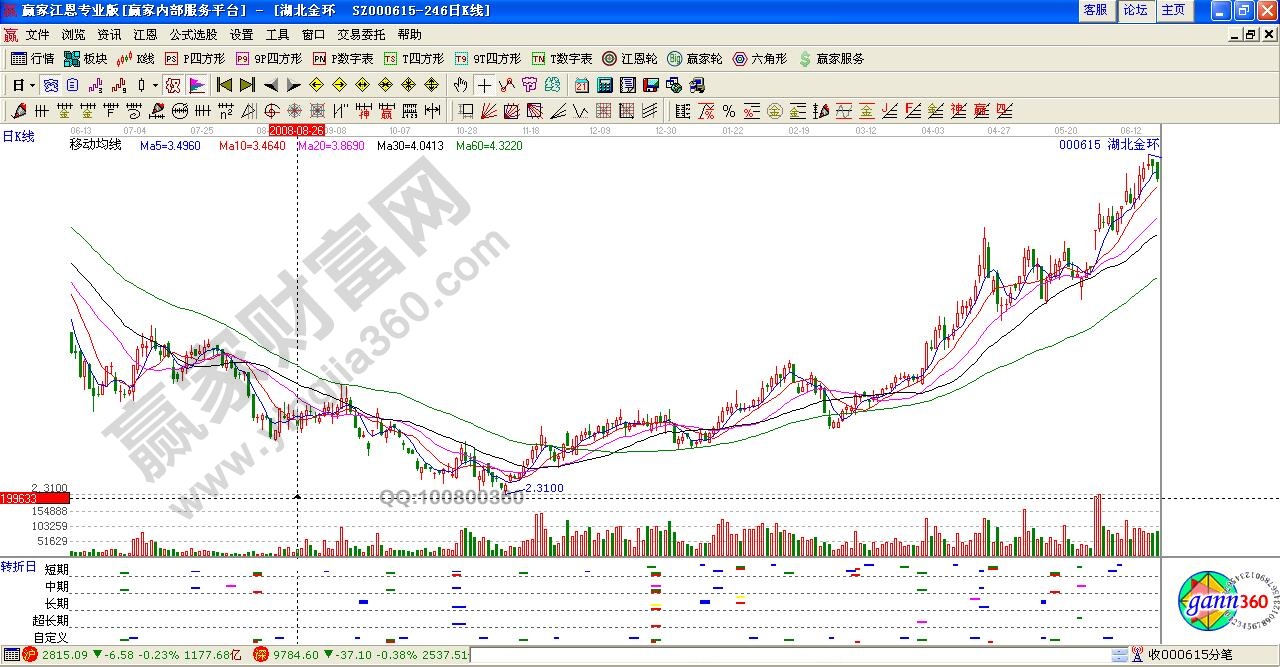Click the 客服 customer service button
The image size is (1280, 667).
pyautogui.click(x=1095, y=10)
